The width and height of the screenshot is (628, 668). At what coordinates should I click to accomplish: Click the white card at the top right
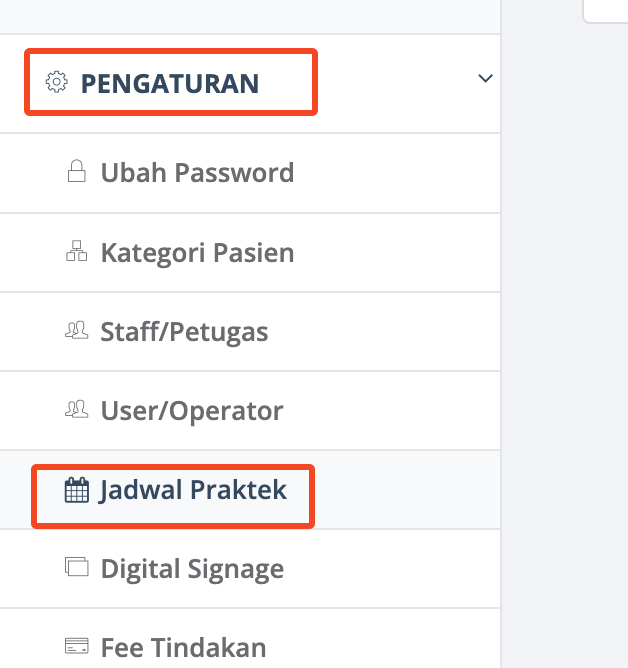605,10
